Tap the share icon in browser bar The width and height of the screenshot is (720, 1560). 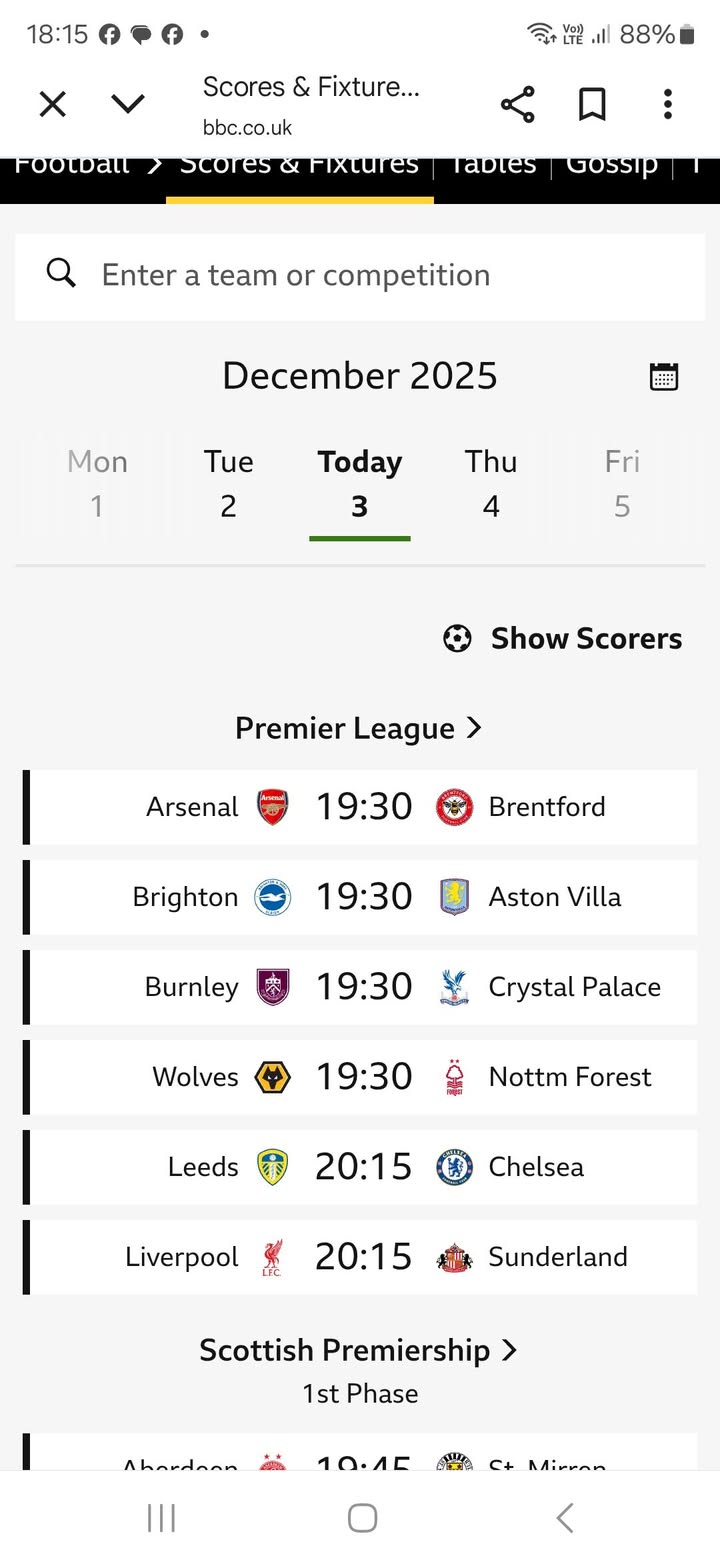[x=517, y=104]
